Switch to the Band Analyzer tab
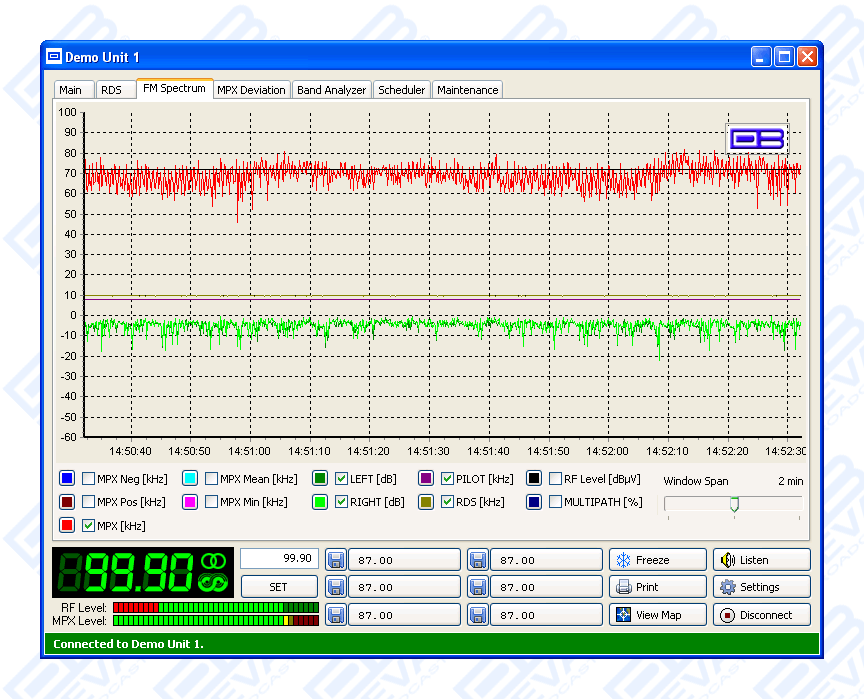 [331, 90]
